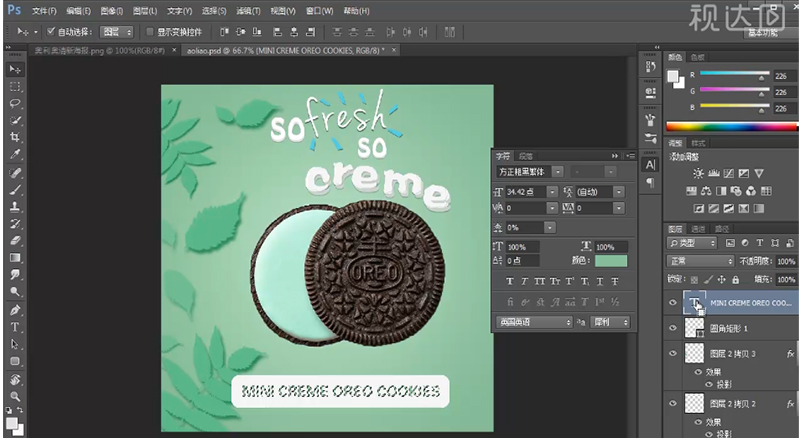Open the font size 34.42 点 dropdown
800x438 pixels.
click(x=552, y=192)
